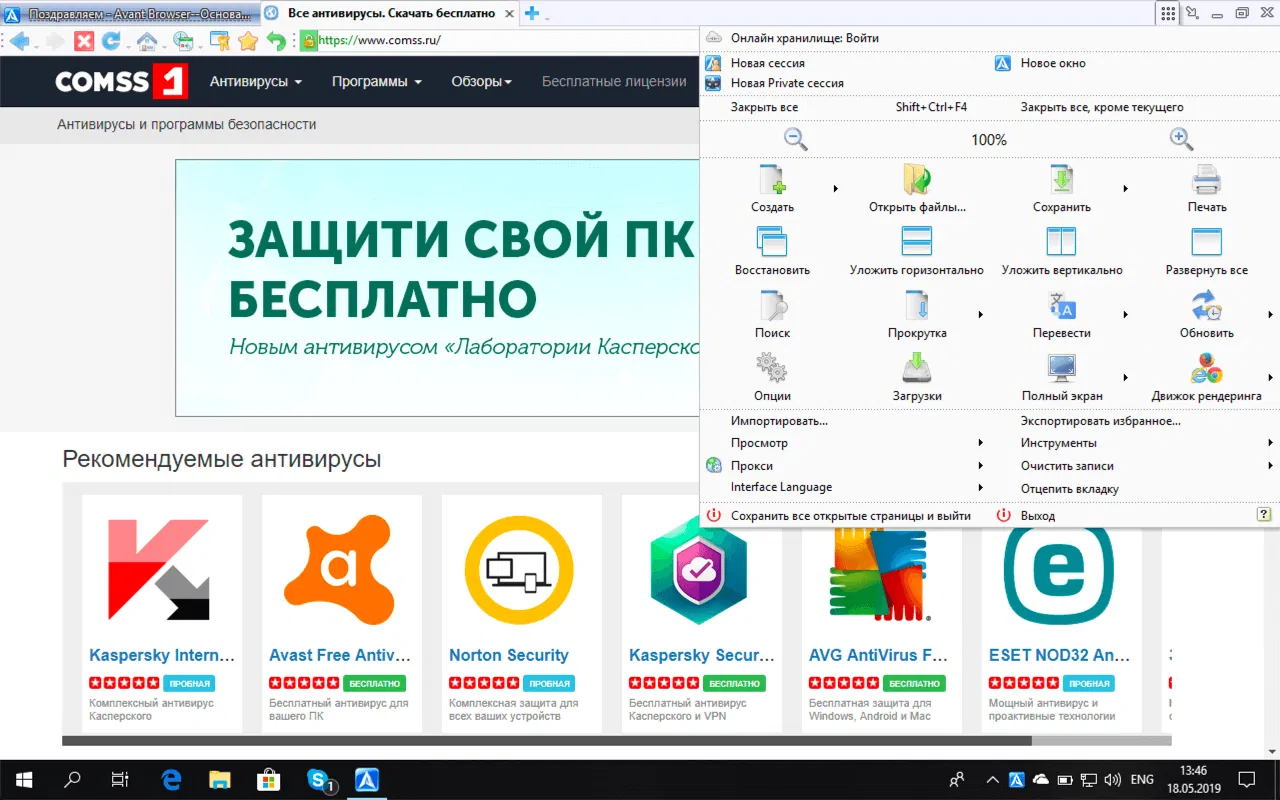Open the Поиск icon in the menu
Image resolution: width=1280 pixels, height=800 pixels.
pos(772,305)
